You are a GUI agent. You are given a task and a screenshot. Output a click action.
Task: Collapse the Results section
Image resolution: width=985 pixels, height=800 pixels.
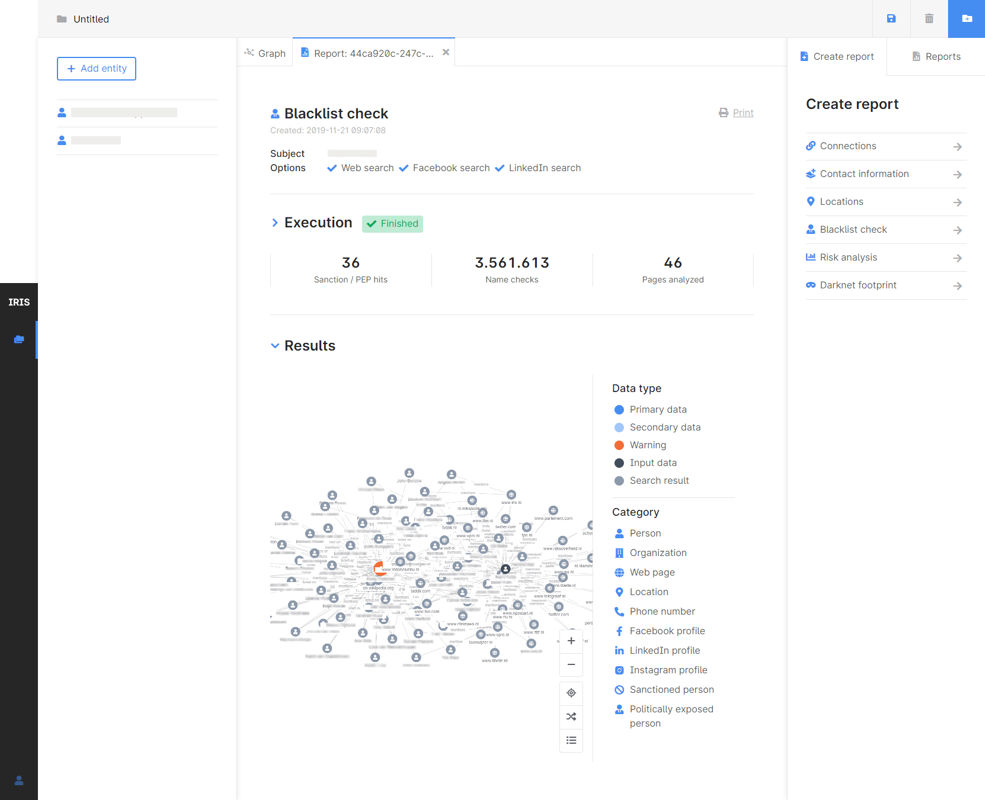(275, 346)
